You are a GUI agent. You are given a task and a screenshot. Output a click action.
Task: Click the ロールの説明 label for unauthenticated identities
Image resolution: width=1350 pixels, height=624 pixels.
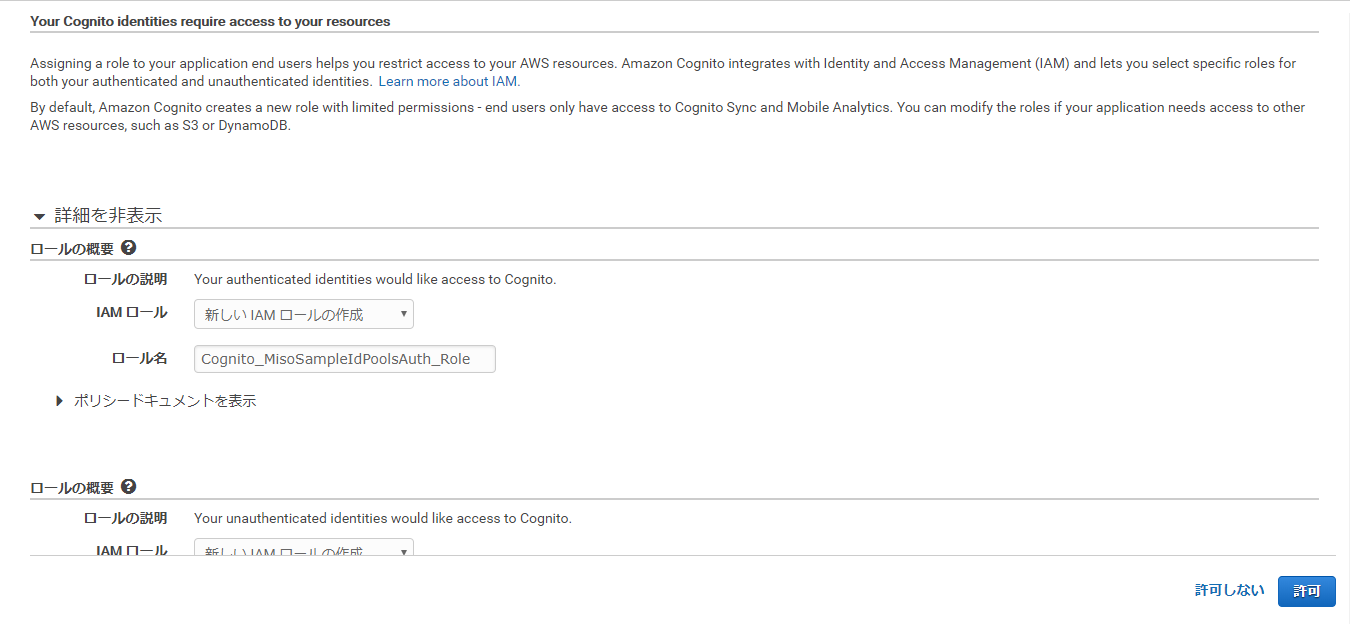point(125,518)
